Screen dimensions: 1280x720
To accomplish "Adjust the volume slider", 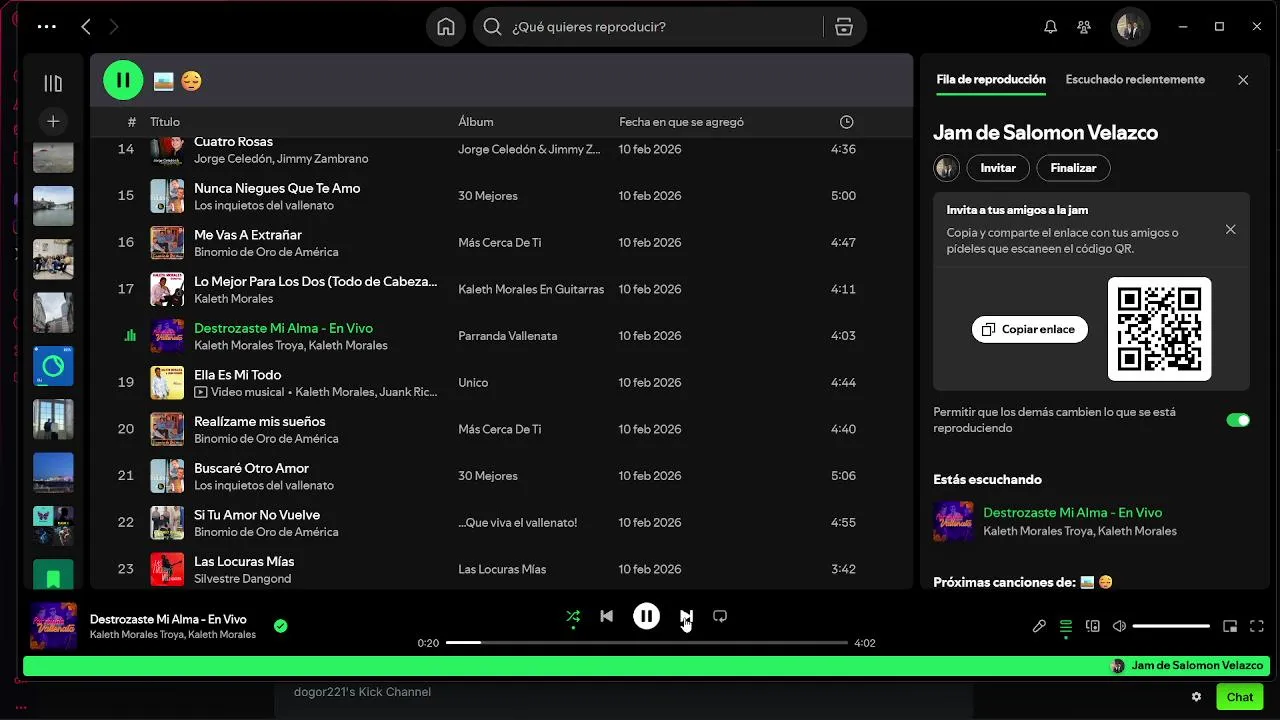I will click(x=1171, y=626).
